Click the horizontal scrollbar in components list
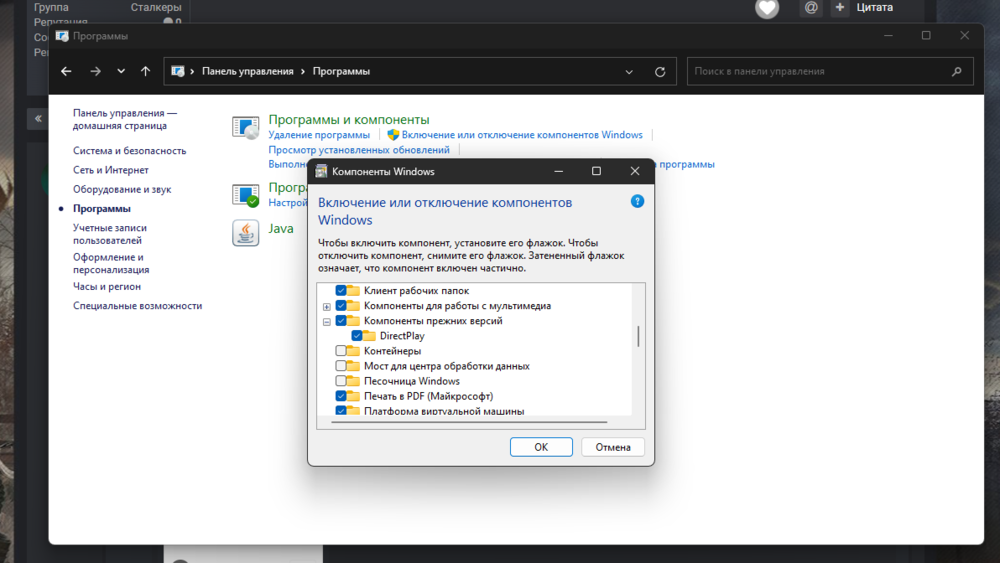 [x=469, y=422]
